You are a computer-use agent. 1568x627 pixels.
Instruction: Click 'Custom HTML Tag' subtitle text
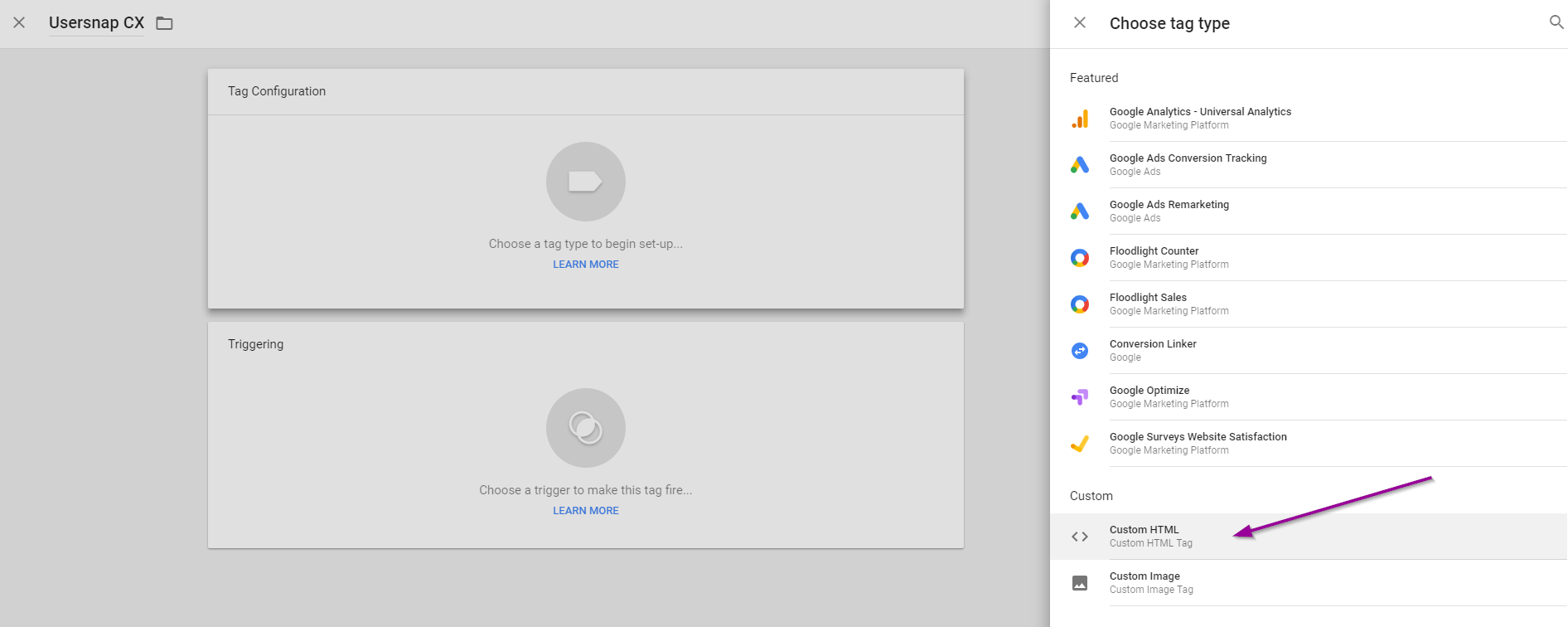[x=1151, y=543]
